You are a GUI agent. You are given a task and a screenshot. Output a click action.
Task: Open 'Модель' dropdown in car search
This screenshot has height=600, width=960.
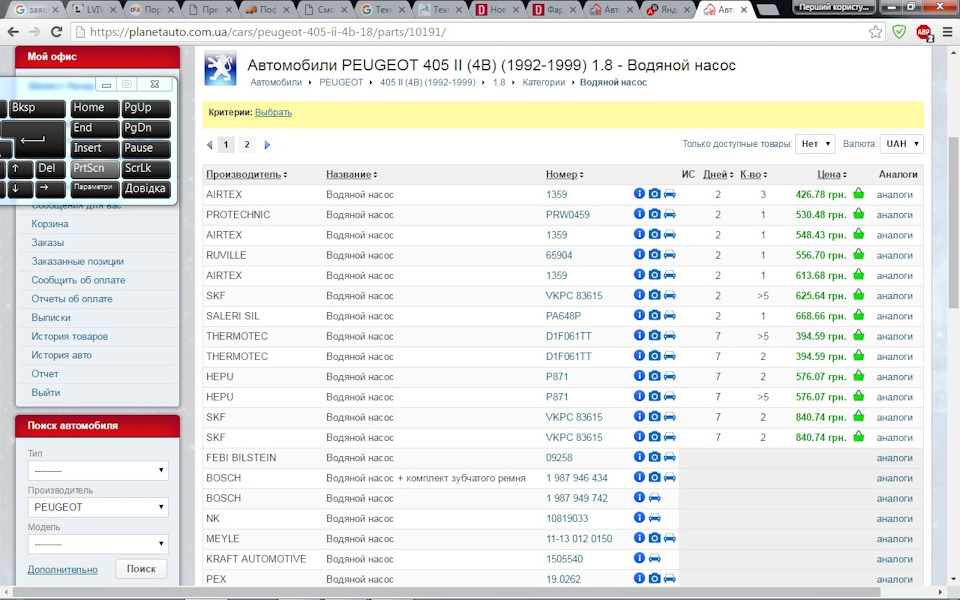tap(98, 544)
